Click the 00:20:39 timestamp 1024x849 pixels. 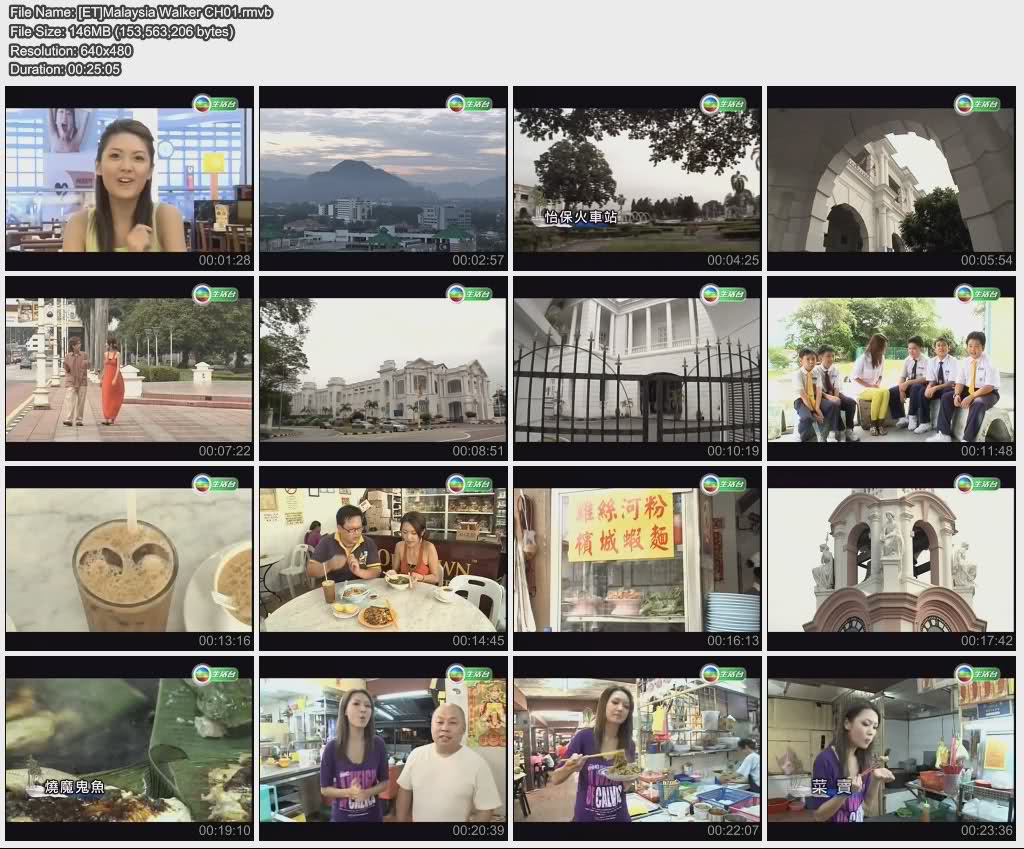(479, 831)
